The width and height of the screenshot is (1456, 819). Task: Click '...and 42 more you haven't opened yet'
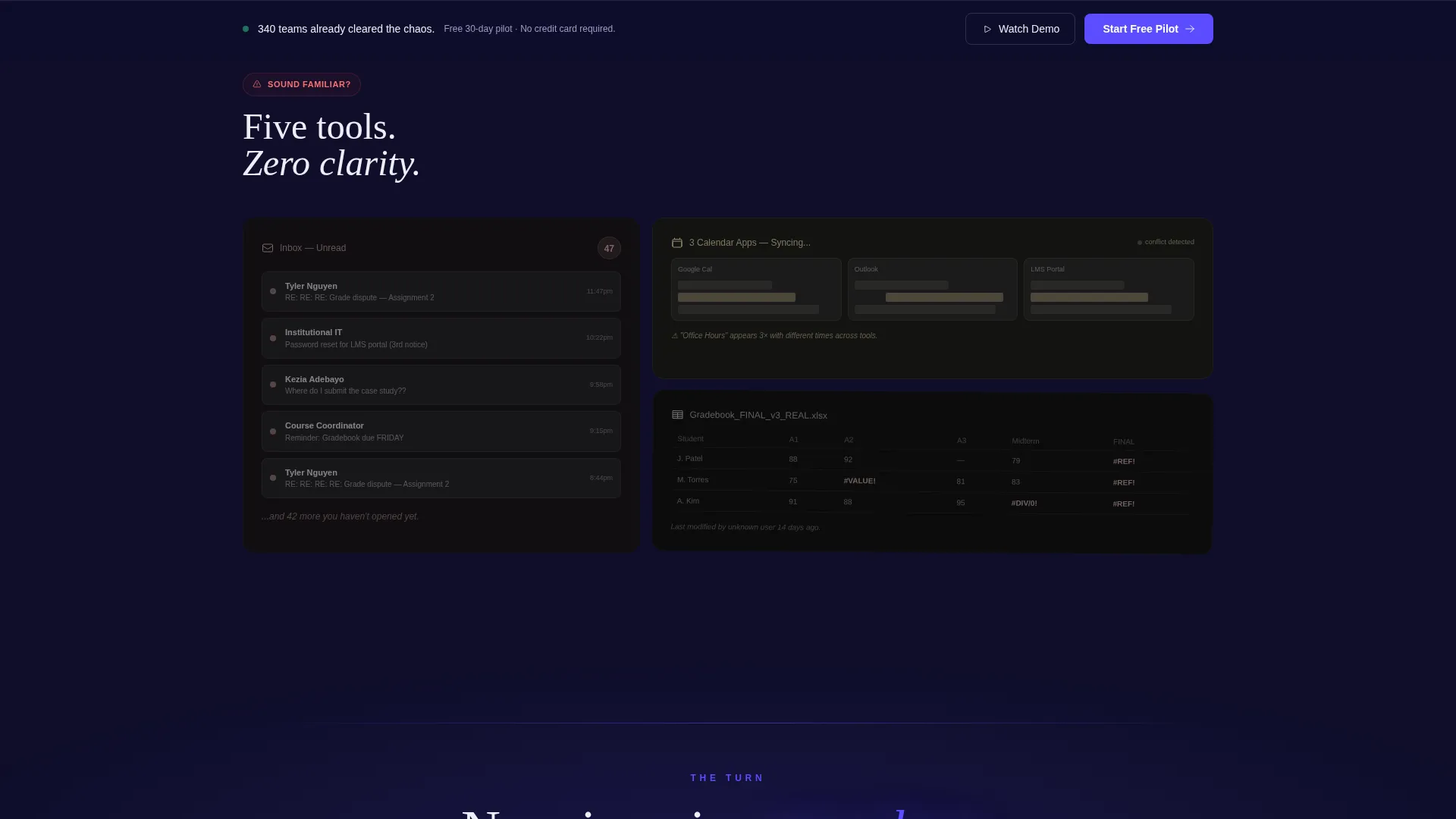point(340,516)
